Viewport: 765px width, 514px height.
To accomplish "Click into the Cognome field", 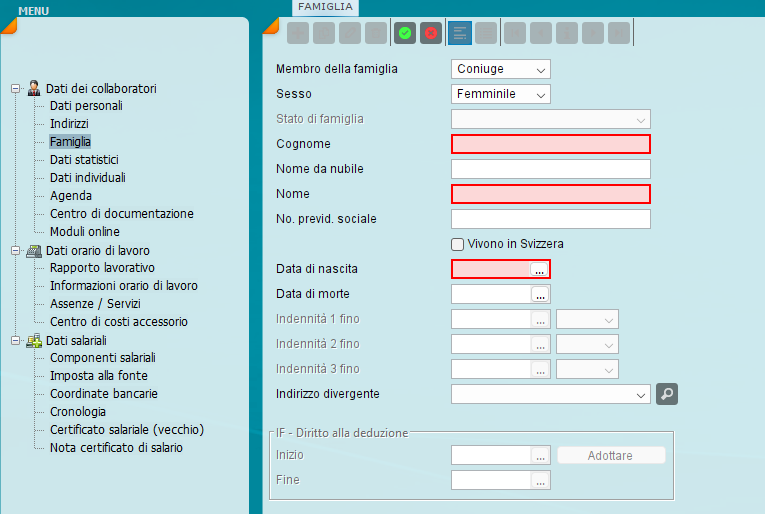I will tap(551, 144).
